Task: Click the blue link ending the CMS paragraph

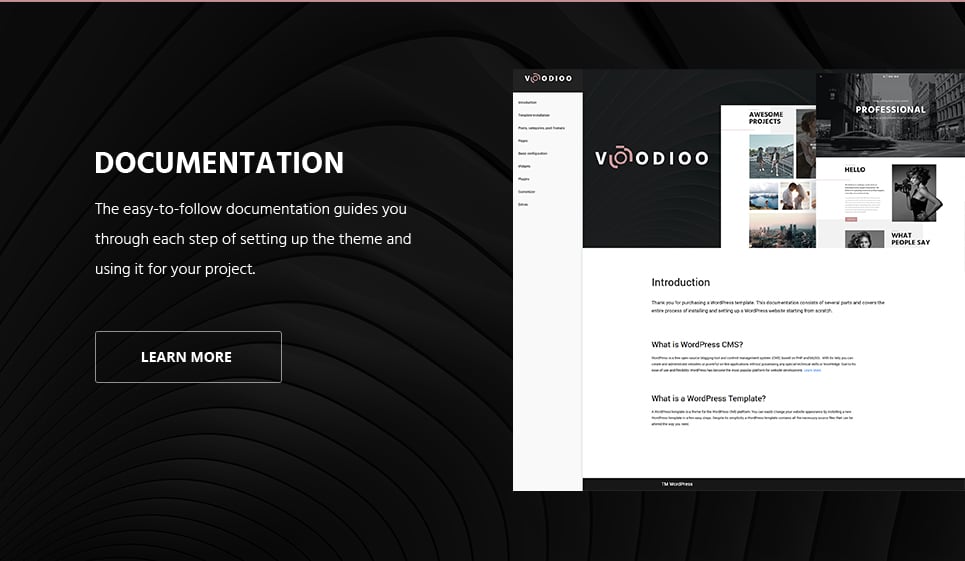Action: pyautogui.click(x=812, y=370)
